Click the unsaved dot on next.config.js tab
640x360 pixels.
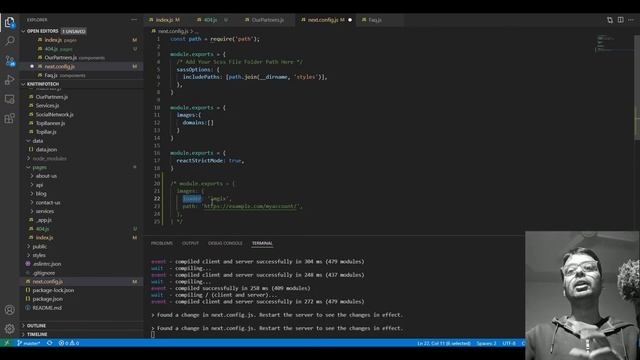point(350,20)
